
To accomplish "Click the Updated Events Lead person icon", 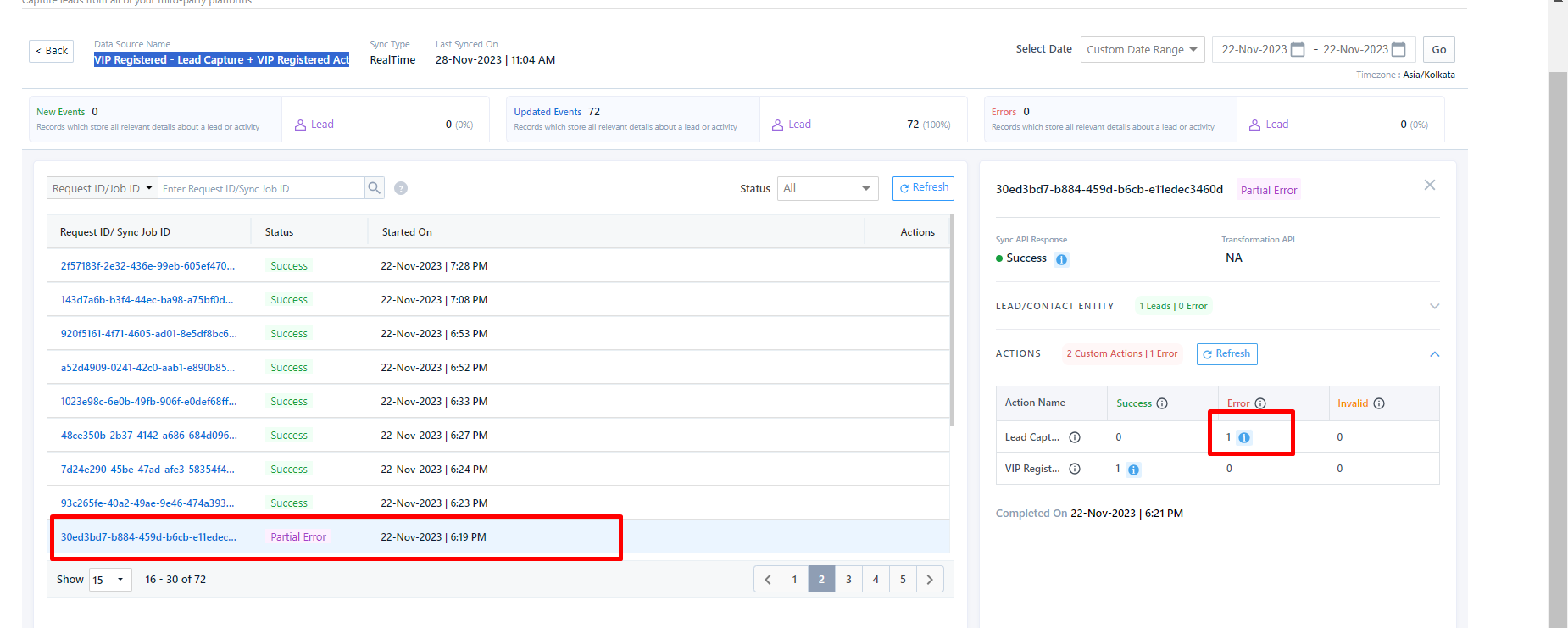I will [x=777, y=125].
